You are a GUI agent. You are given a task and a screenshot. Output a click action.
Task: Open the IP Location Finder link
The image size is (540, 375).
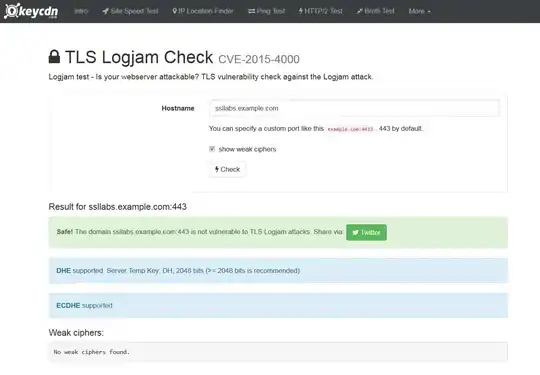click(x=203, y=11)
